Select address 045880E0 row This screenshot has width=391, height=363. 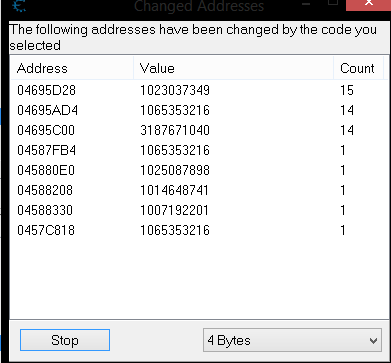coord(199,170)
